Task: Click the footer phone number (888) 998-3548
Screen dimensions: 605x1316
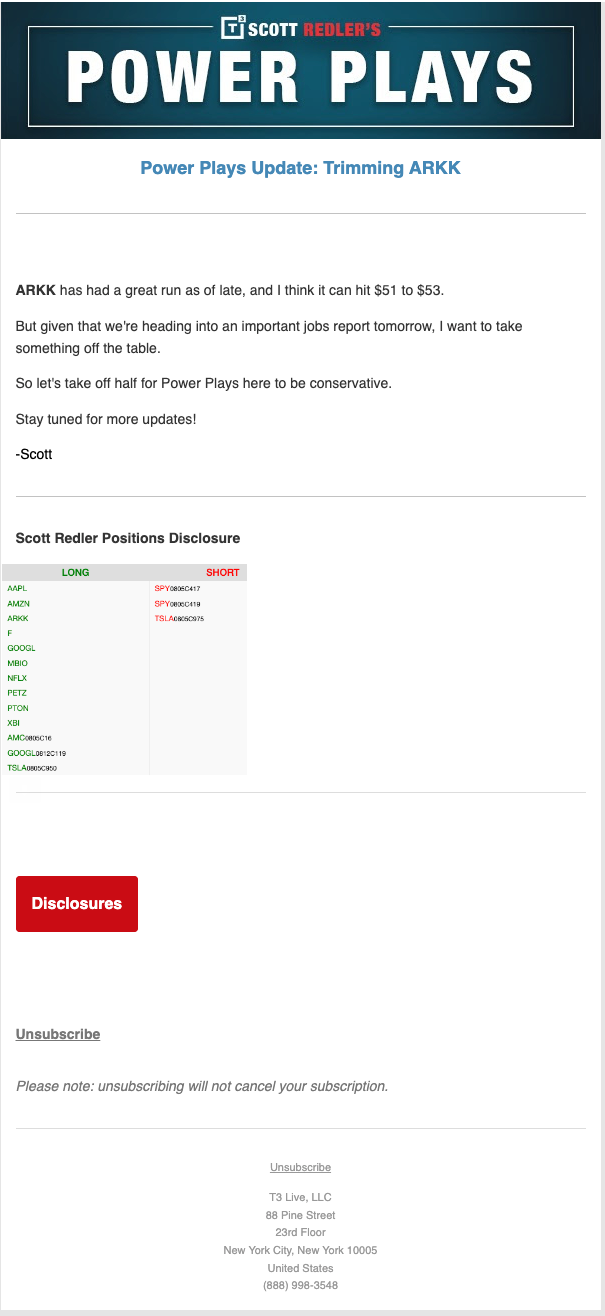Action: pos(300,1285)
